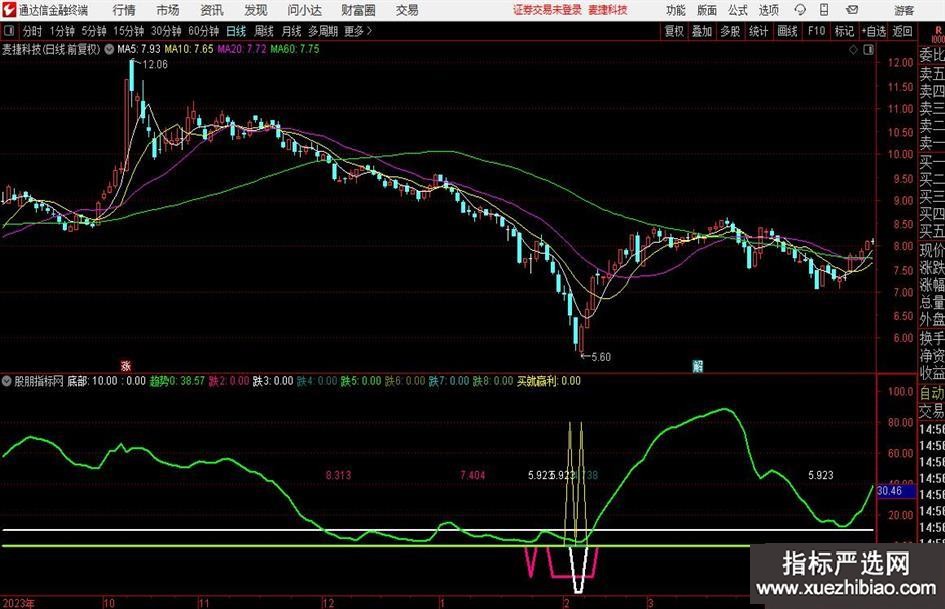The image size is (945, 609).
Task: Open the 财富圈 menu
Action: click(358, 10)
